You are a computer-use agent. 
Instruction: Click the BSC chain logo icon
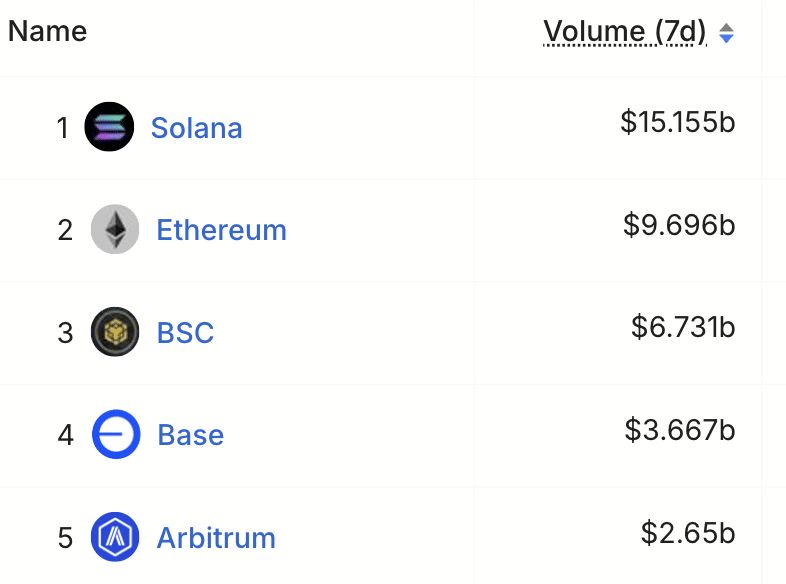[115, 332]
